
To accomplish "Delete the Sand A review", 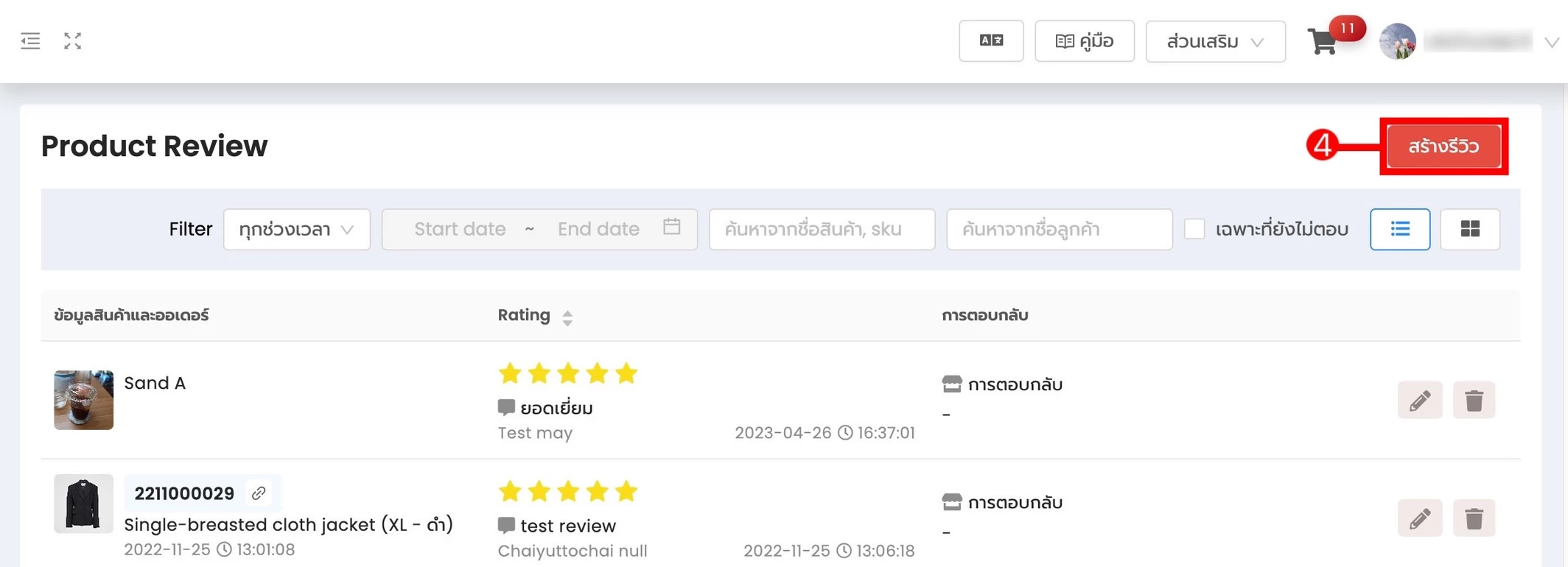I will 1474,400.
